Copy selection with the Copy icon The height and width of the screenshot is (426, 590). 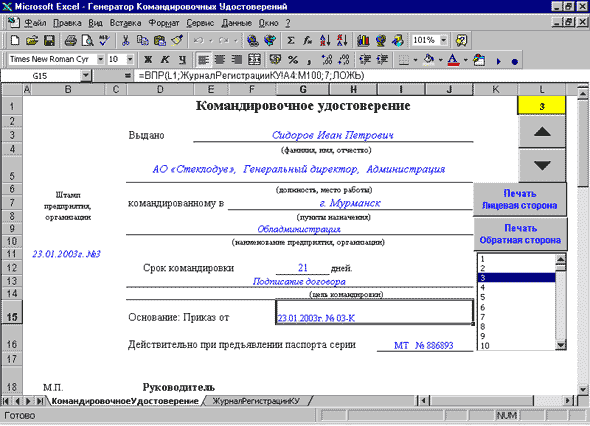143,40
